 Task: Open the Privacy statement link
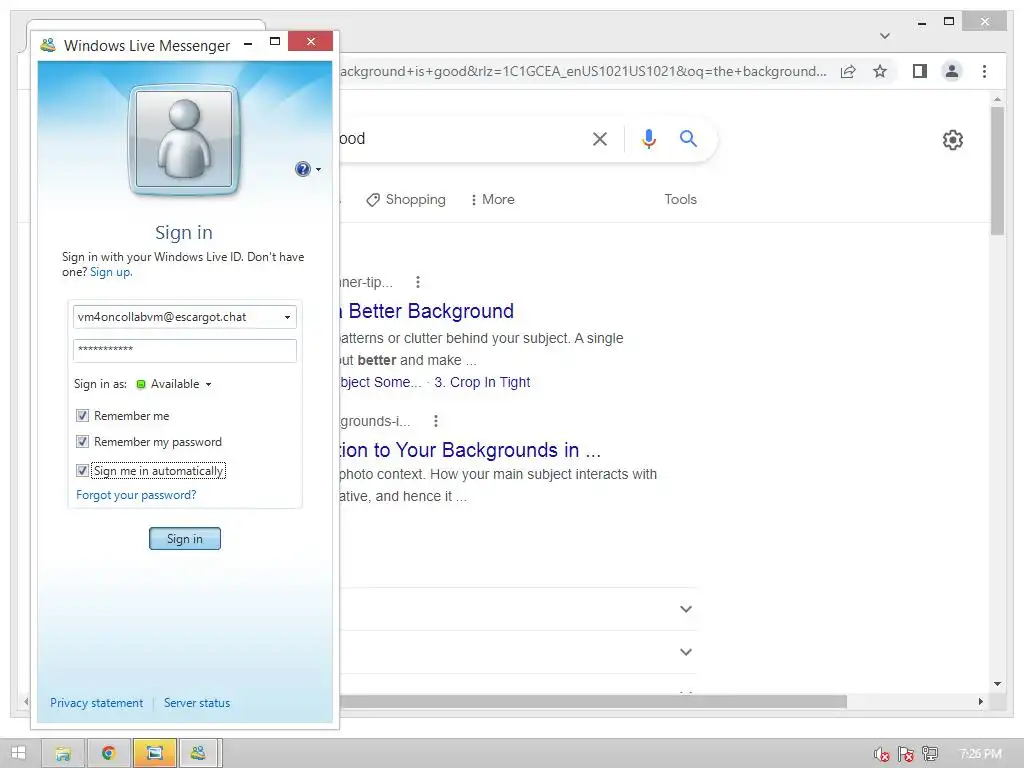(x=96, y=703)
